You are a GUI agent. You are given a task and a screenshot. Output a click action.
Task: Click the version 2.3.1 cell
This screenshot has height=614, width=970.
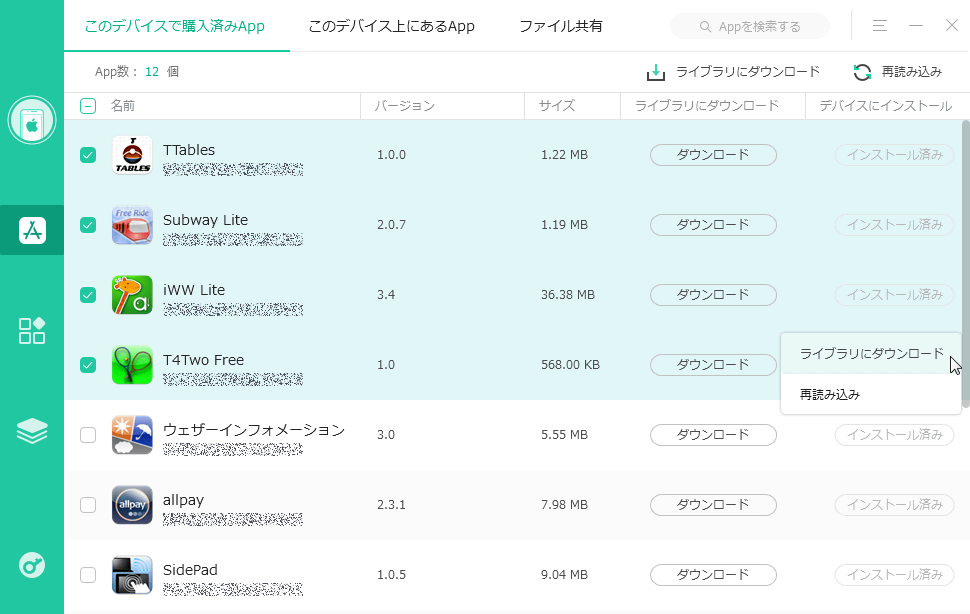392,505
